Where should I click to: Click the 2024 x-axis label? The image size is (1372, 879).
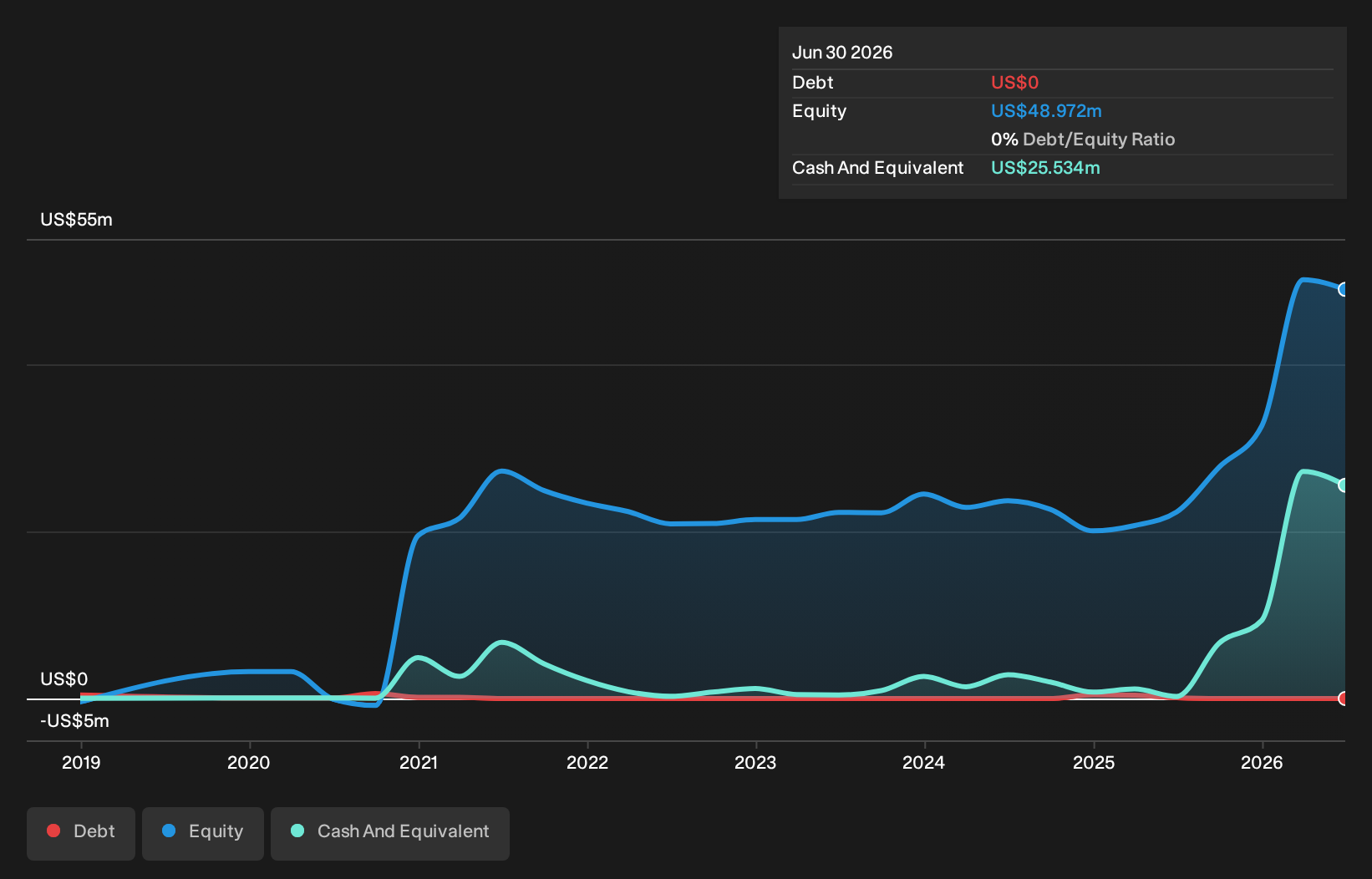(x=924, y=762)
